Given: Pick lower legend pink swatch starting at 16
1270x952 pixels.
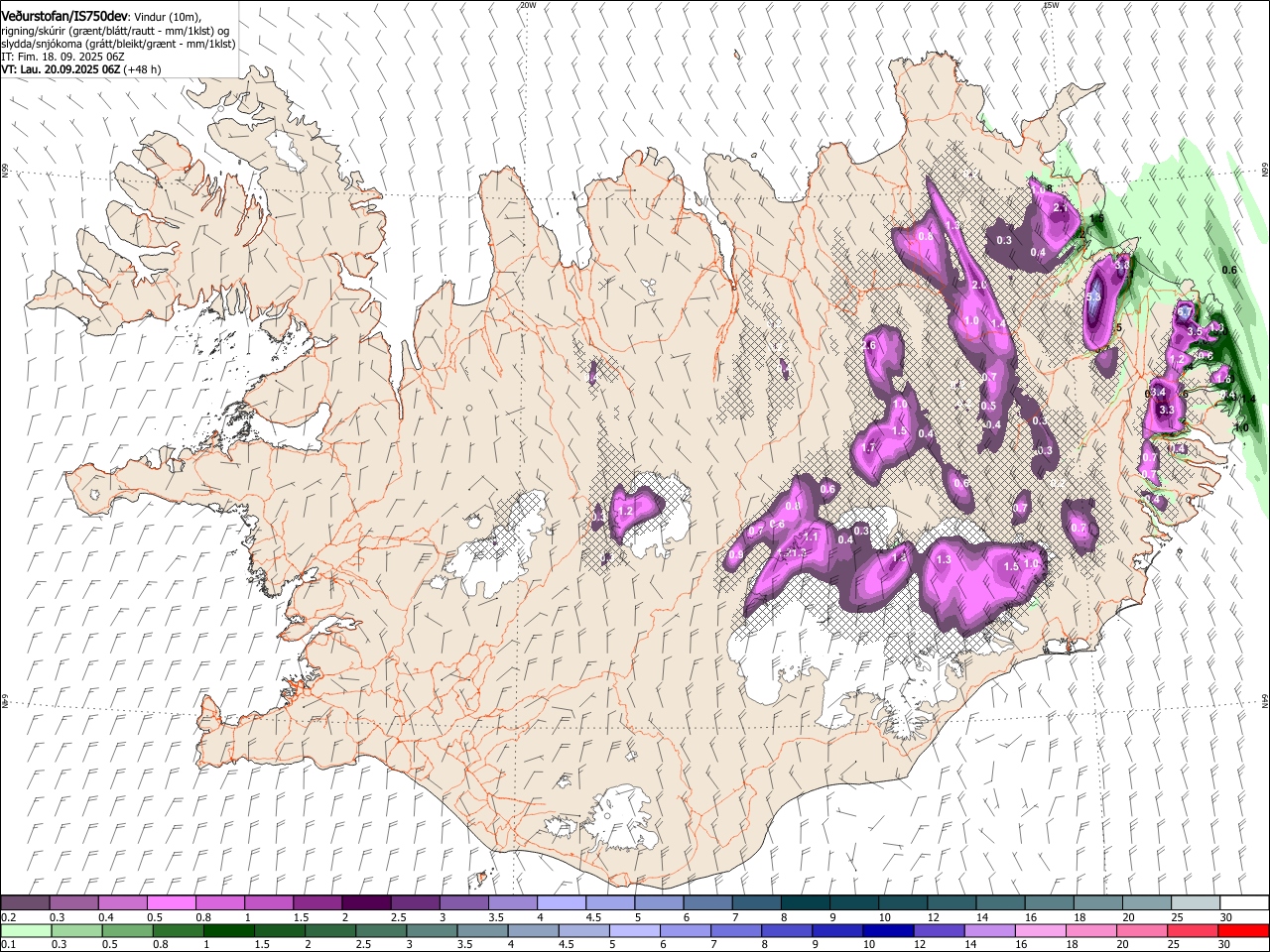Looking at the screenshot, I should (x=1040, y=930).
